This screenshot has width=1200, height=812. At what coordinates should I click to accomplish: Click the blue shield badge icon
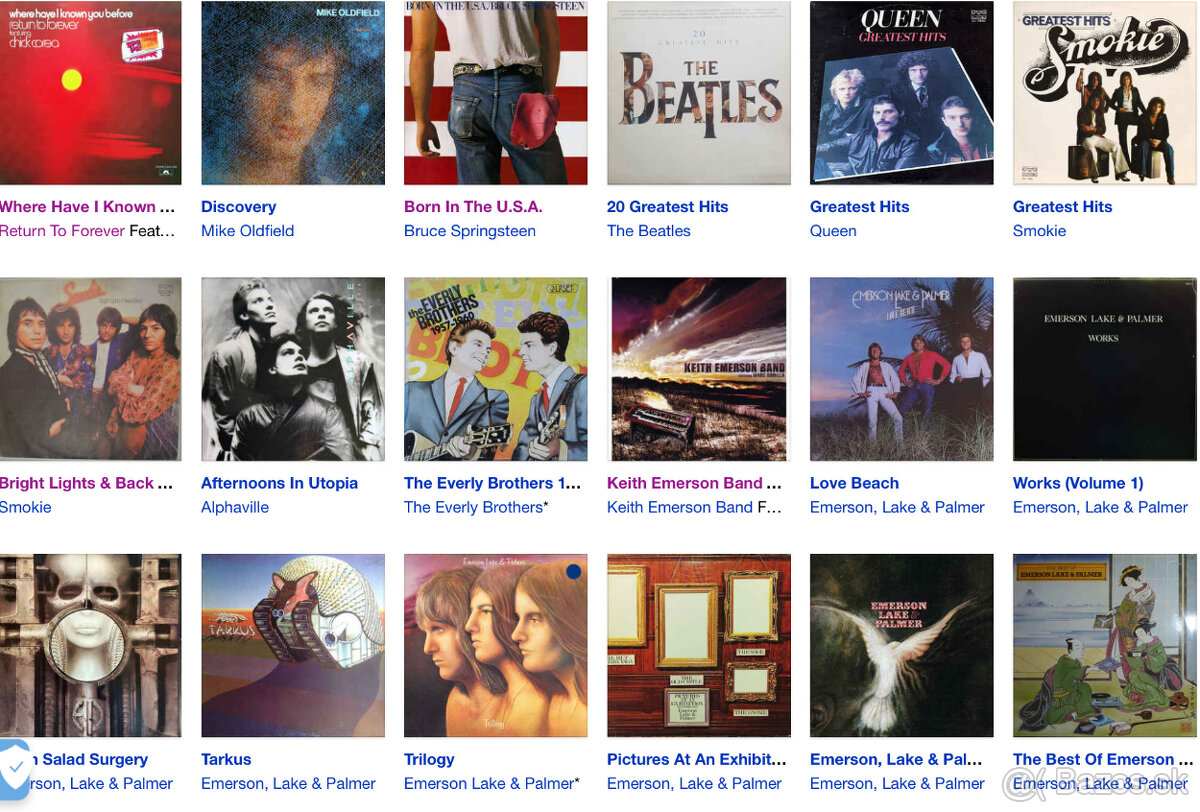pyautogui.click(x=13, y=771)
